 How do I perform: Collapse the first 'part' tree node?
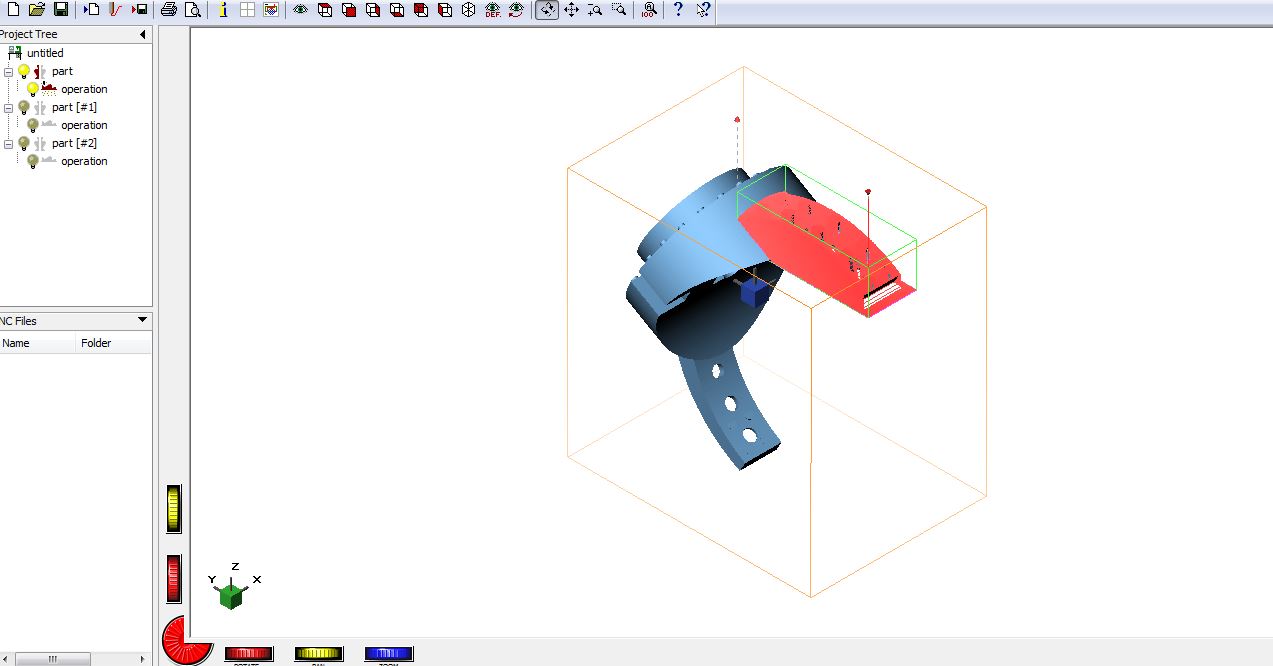click(x=9, y=72)
